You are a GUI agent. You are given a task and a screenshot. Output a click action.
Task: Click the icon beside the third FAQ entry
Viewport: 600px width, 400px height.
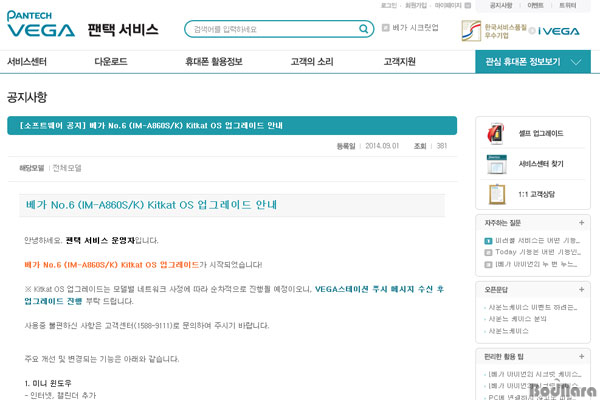point(488,264)
